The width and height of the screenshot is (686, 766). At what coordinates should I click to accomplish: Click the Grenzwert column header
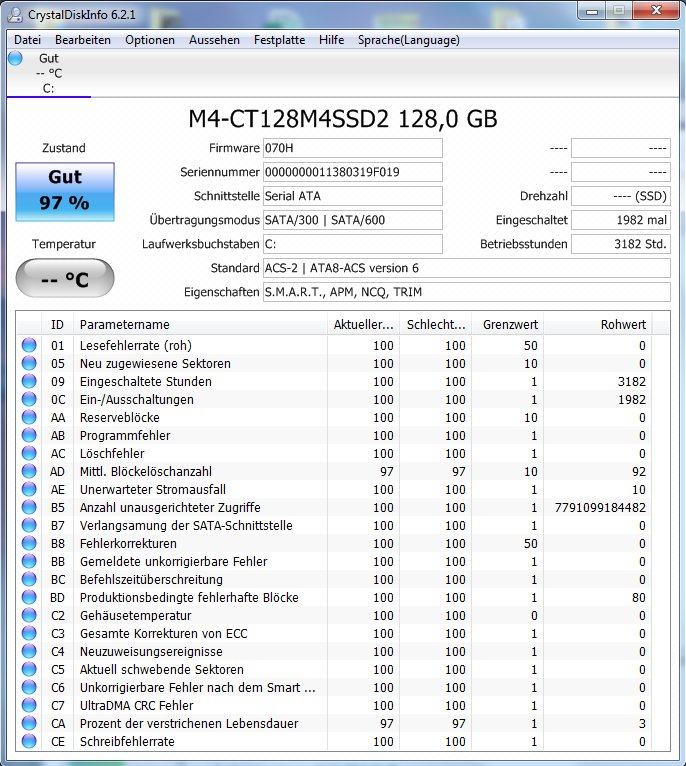click(508, 324)
